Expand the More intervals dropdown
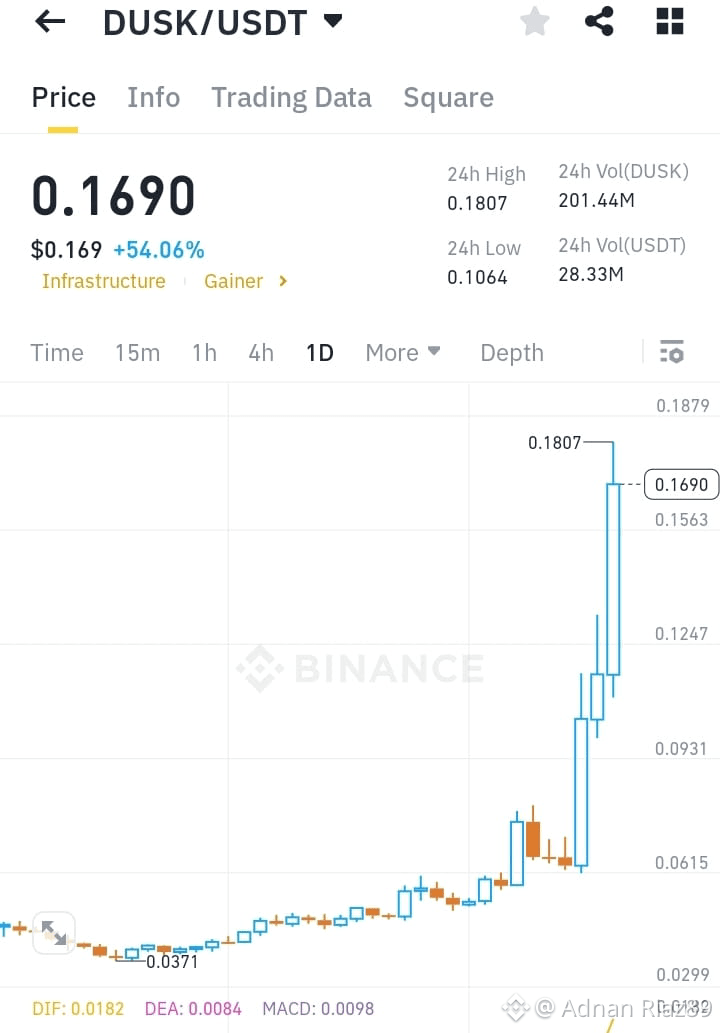This screenshot has height=1033, width=720. (402, 352)
